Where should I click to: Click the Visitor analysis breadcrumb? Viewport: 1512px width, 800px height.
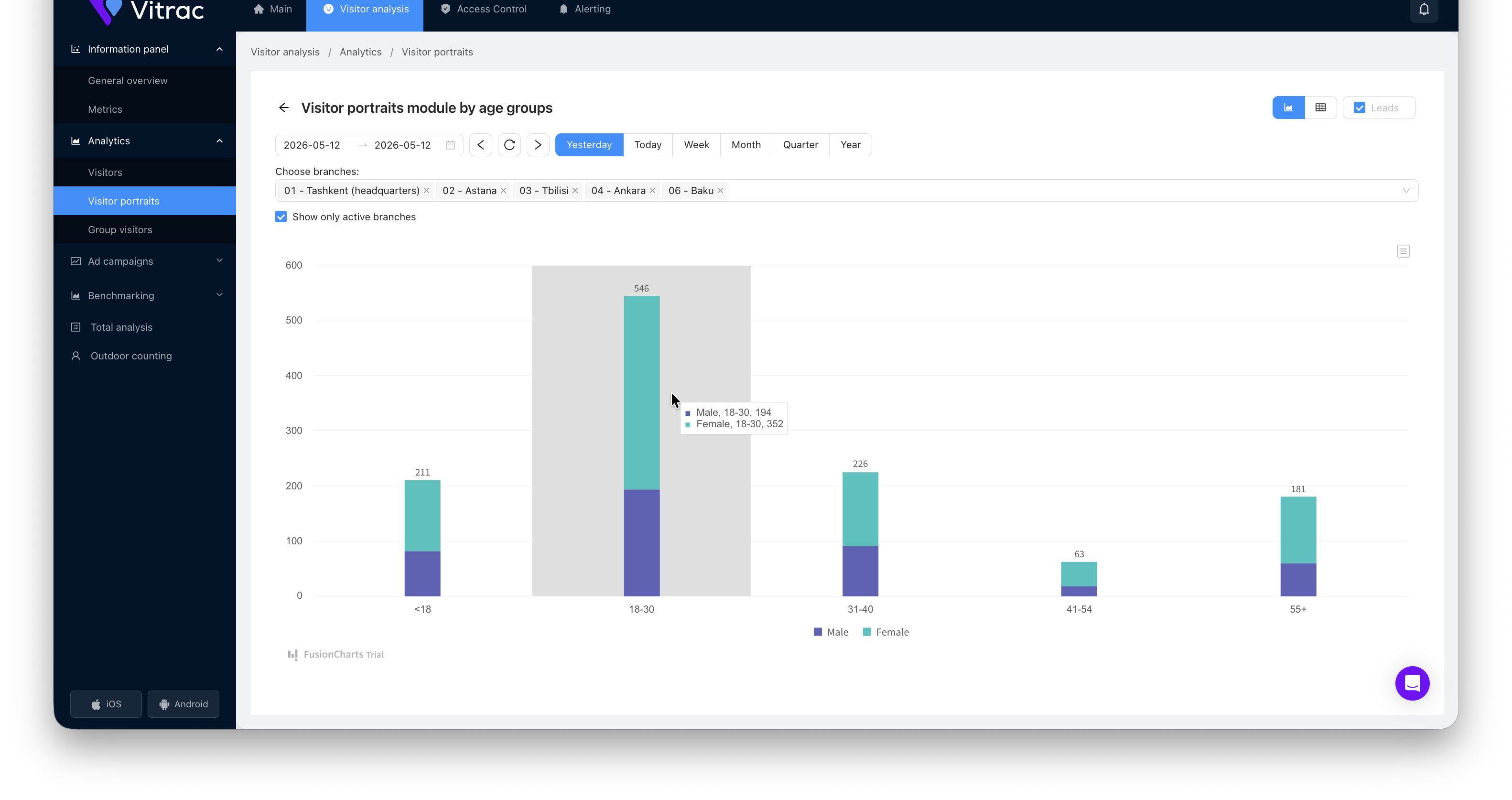click(285, 52)
